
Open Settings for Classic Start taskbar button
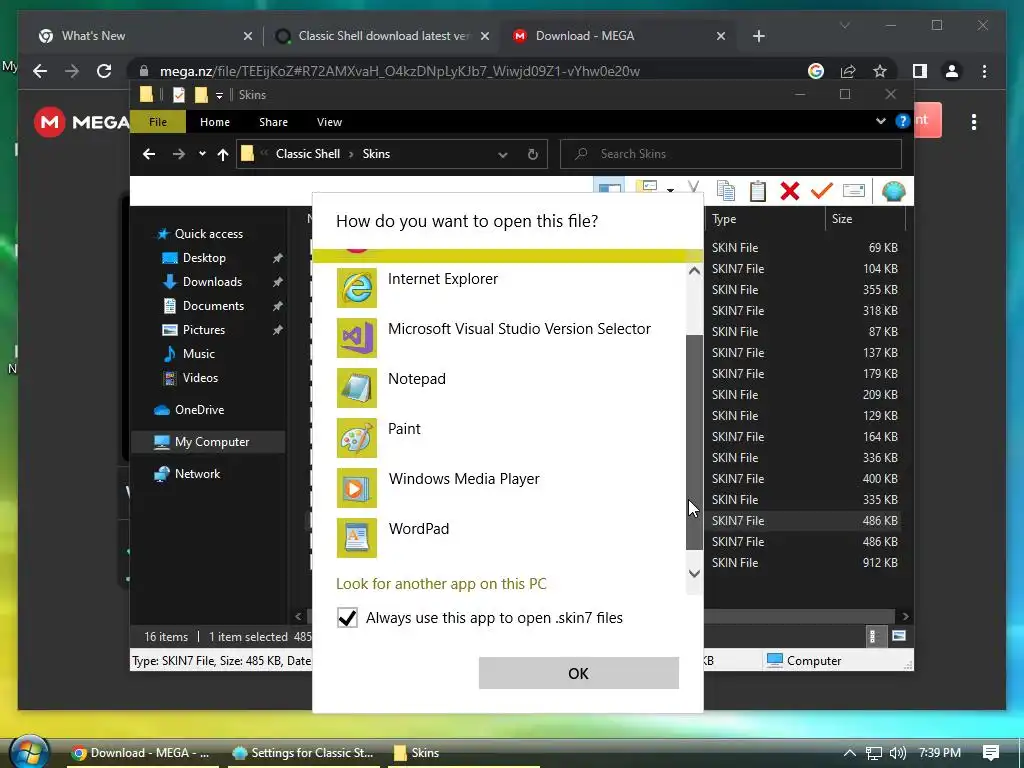304,753
